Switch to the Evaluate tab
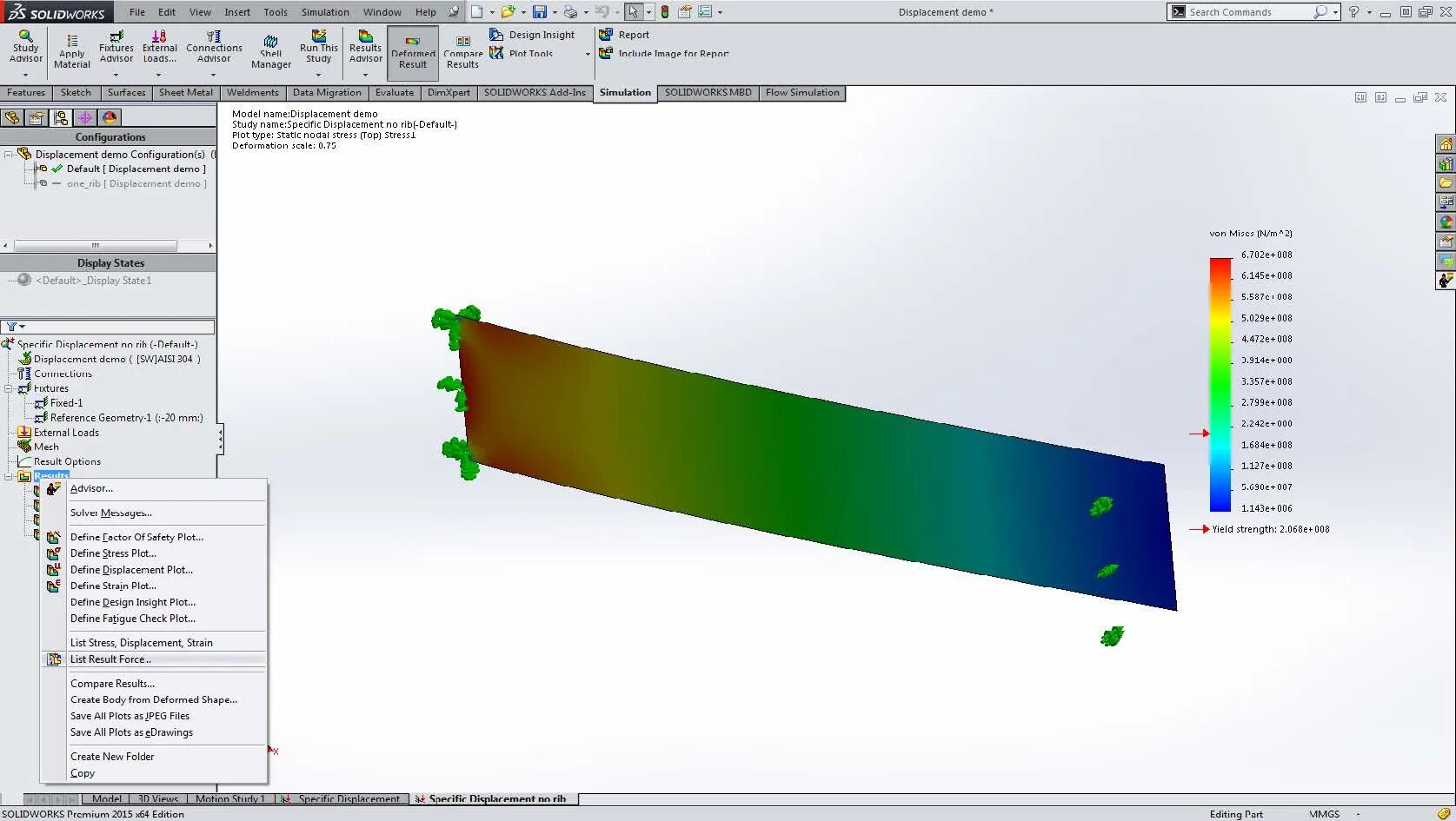The height and width of the screenshot is (821, 1456). [x=395, y=93]
